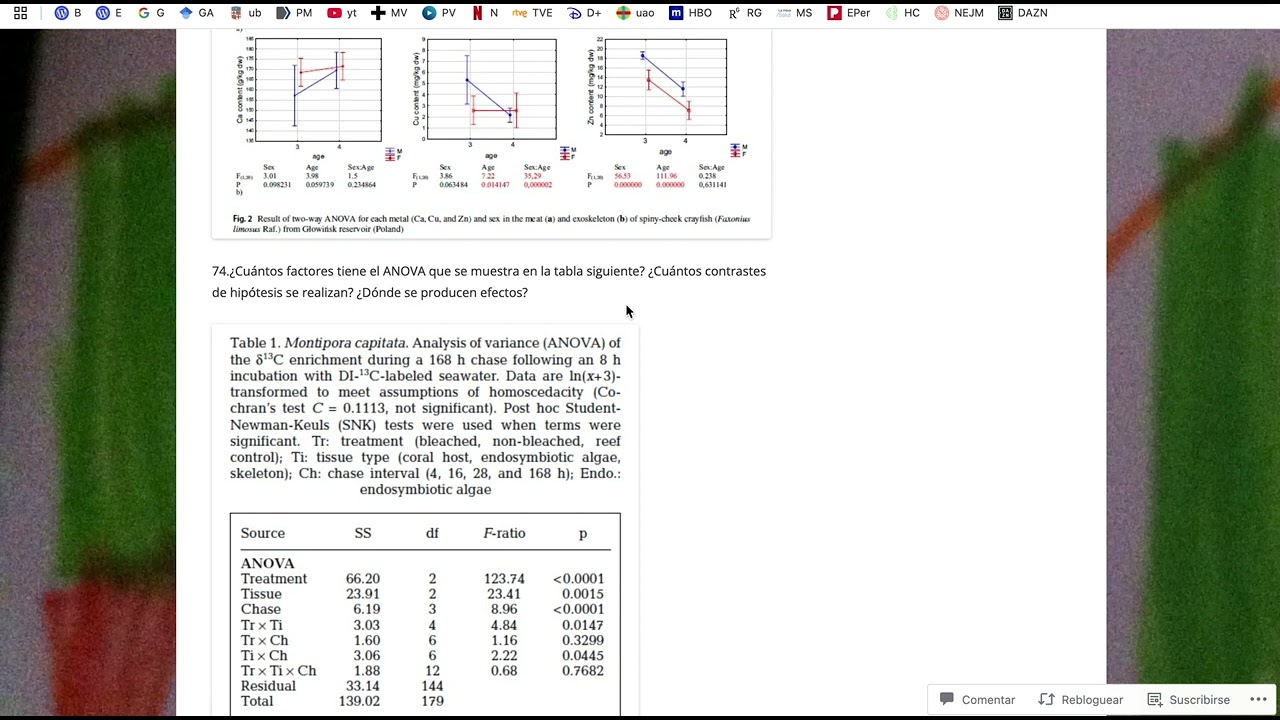Click the 'Chase' row label in table
Image resolution: width=1280 pixels, height=720 pixels.
coord(260,609)
